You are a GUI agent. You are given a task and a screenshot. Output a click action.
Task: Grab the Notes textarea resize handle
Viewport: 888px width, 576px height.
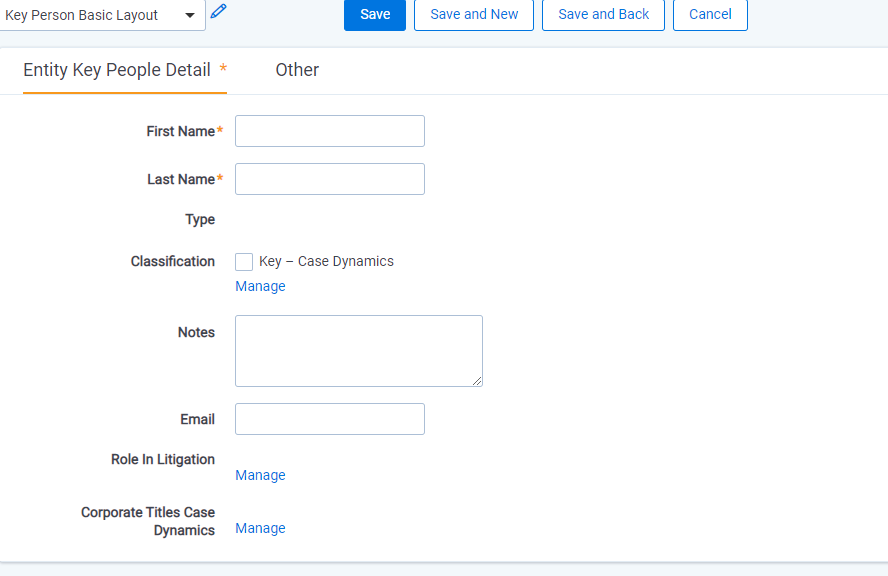477,381
